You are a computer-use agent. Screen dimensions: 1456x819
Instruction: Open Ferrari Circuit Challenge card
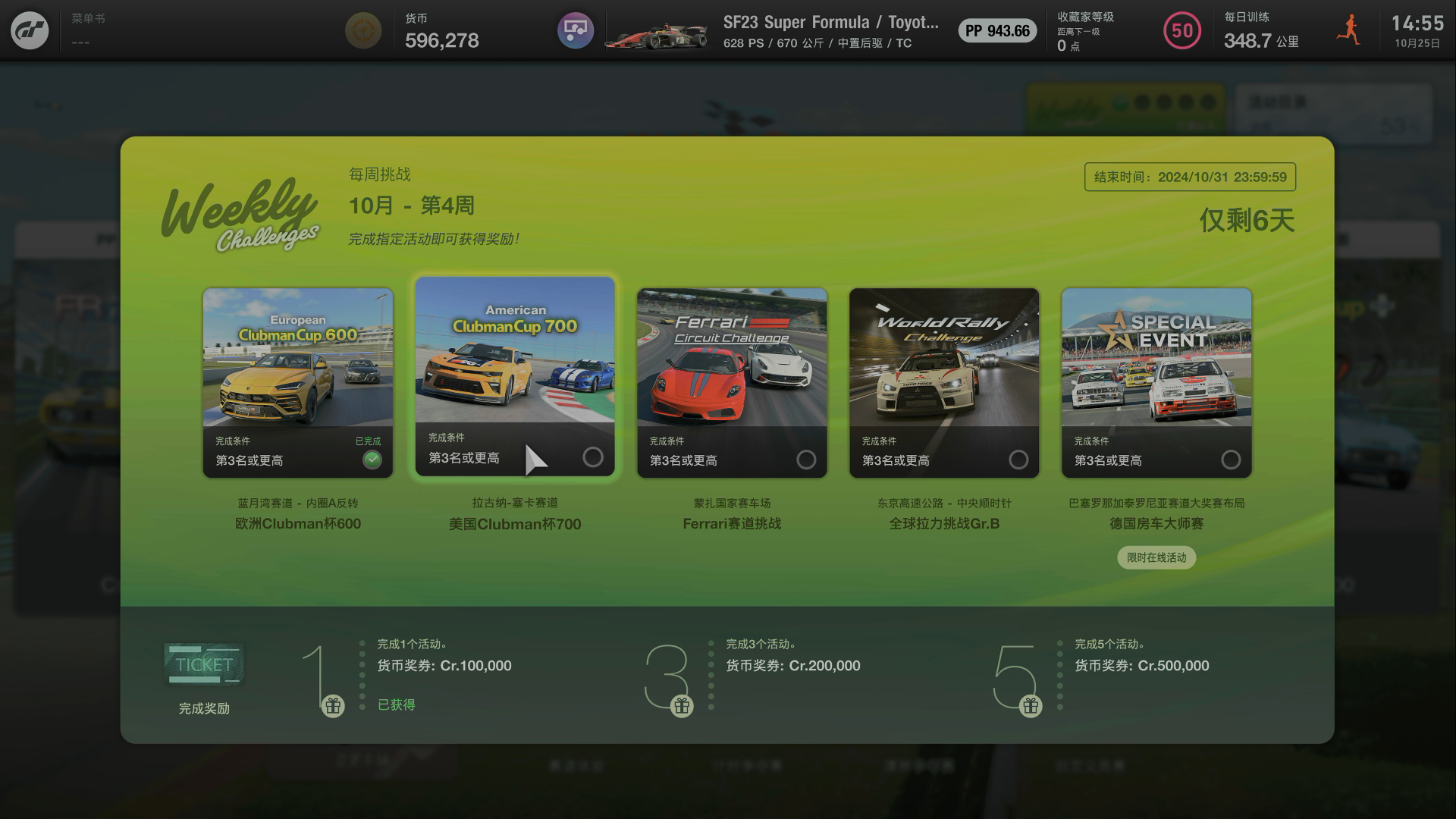[x=732, y=383]
